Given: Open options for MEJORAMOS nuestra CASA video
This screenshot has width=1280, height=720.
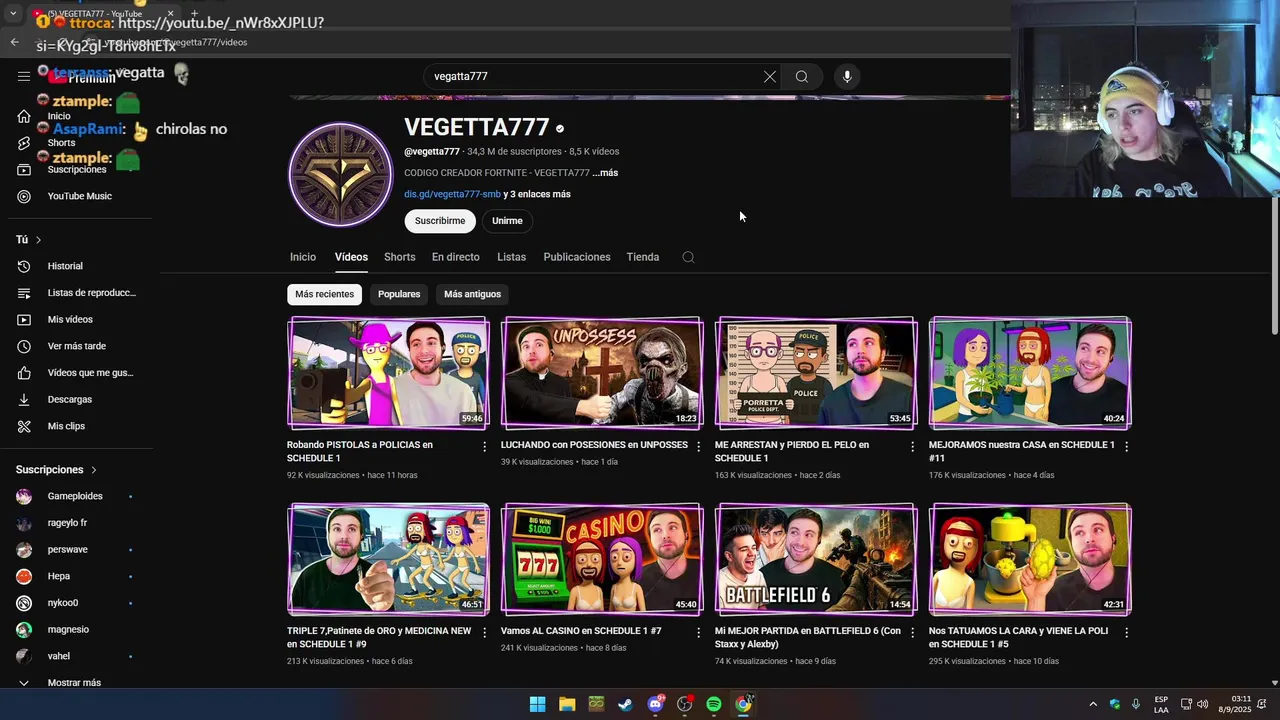Looking at the screenshot, I should [1126, 446].
